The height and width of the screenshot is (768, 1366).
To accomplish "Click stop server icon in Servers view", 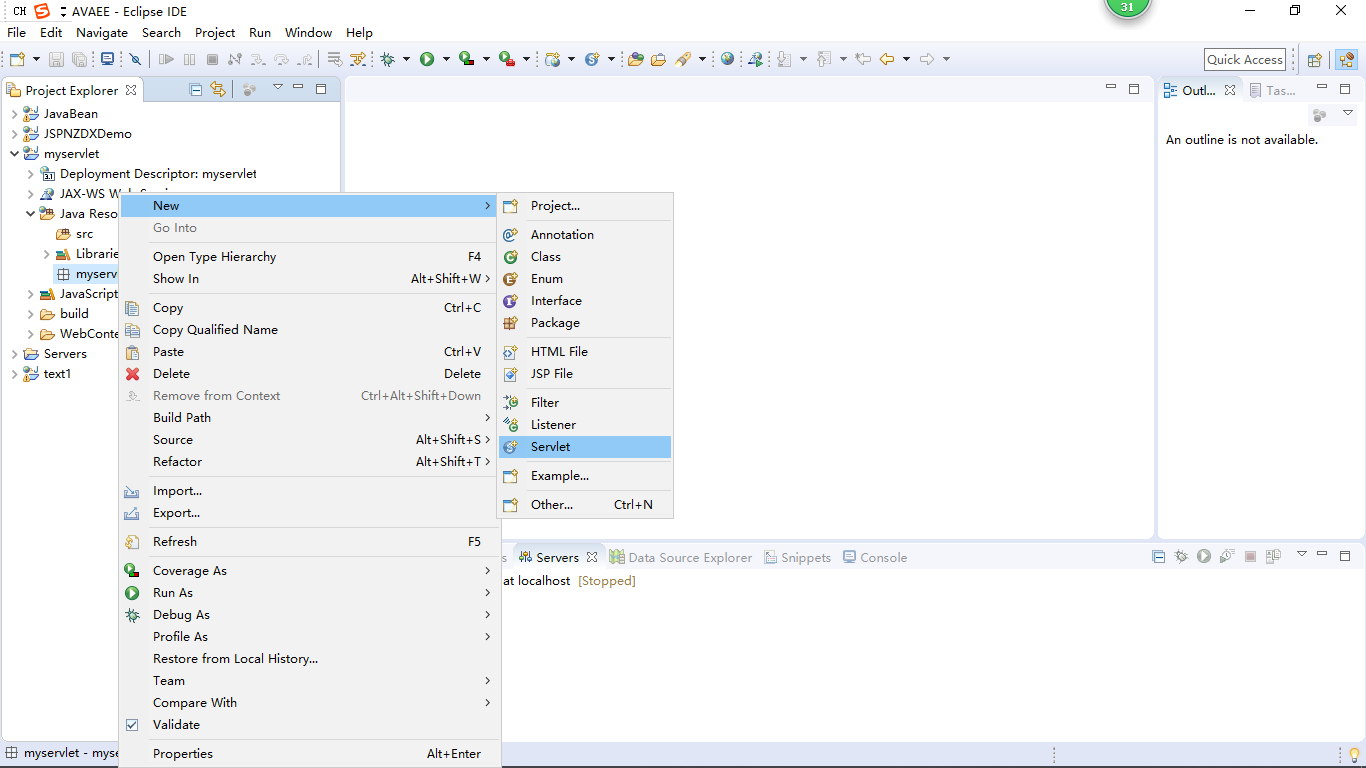I will tap(1250, 556).
